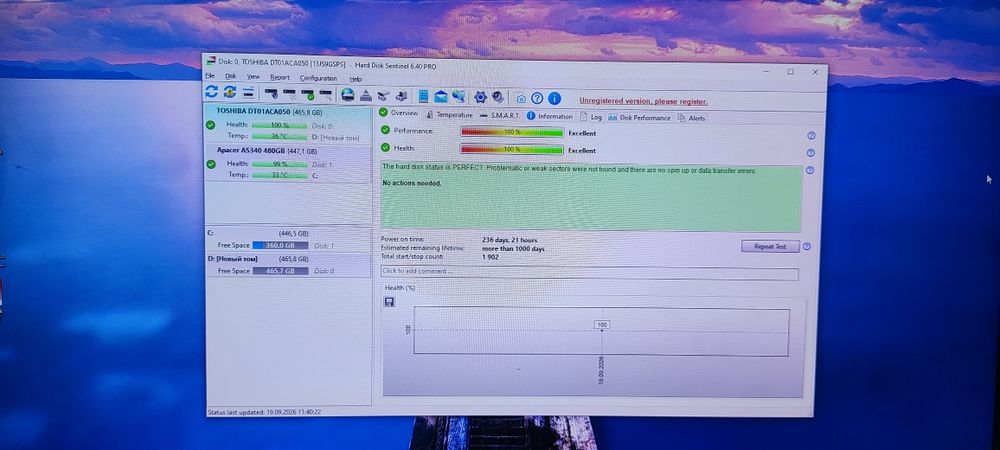
Task: Click D: free space 465,7 GB bar
Action: point(280,271)
